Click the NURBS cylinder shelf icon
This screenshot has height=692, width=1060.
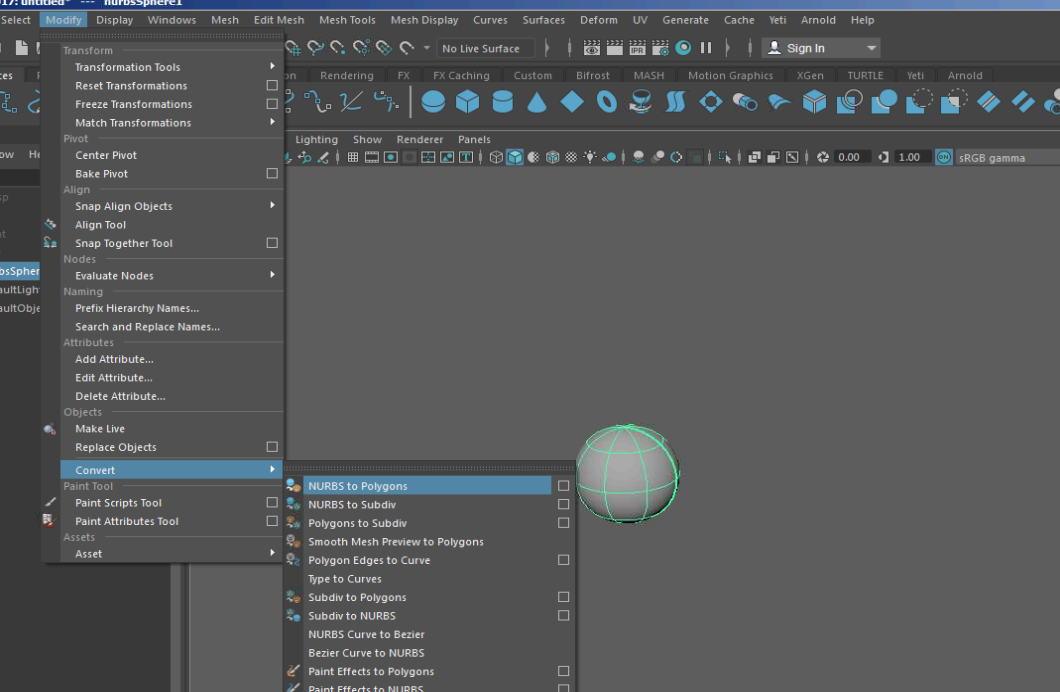coord(502,101)
